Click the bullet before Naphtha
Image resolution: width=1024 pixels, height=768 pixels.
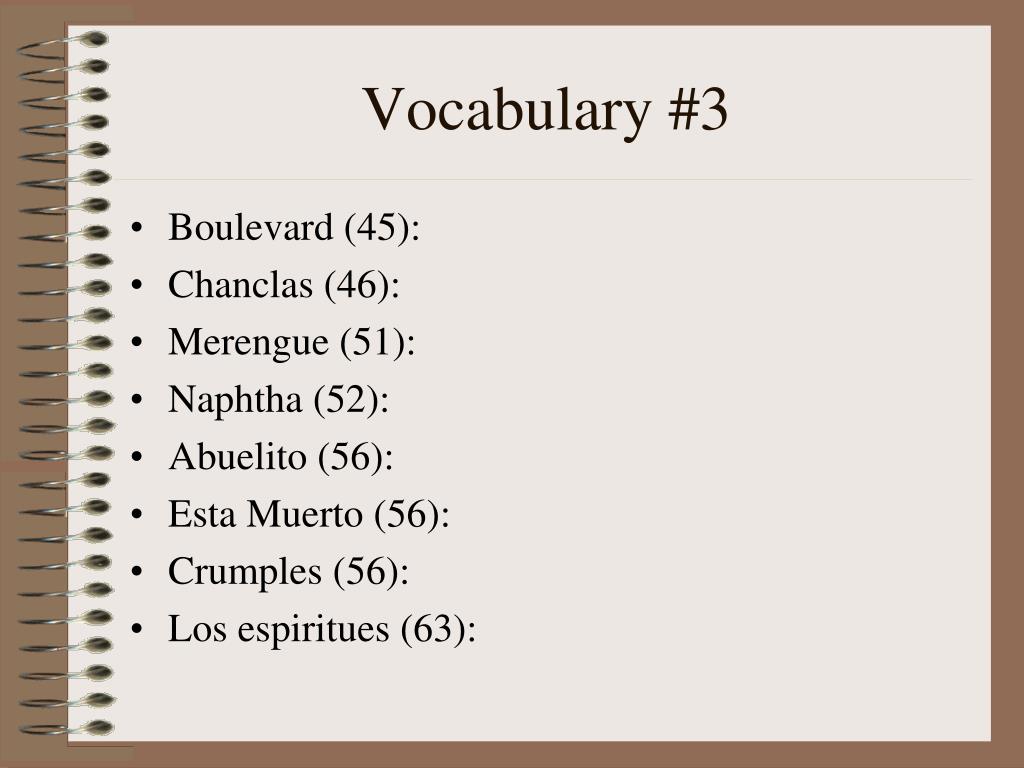(136, 400)
